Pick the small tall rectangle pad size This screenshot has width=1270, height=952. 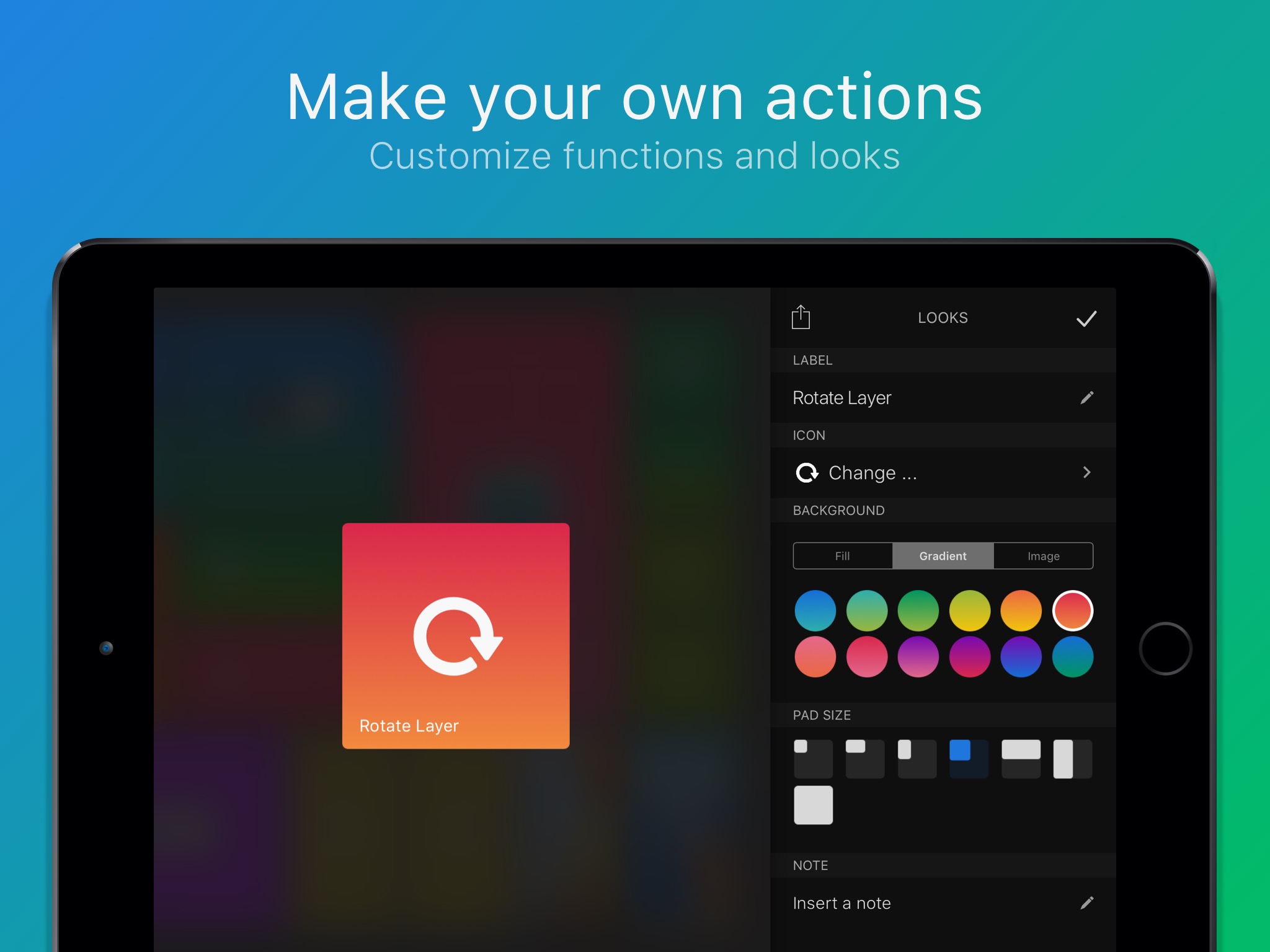tap(917, 759)
